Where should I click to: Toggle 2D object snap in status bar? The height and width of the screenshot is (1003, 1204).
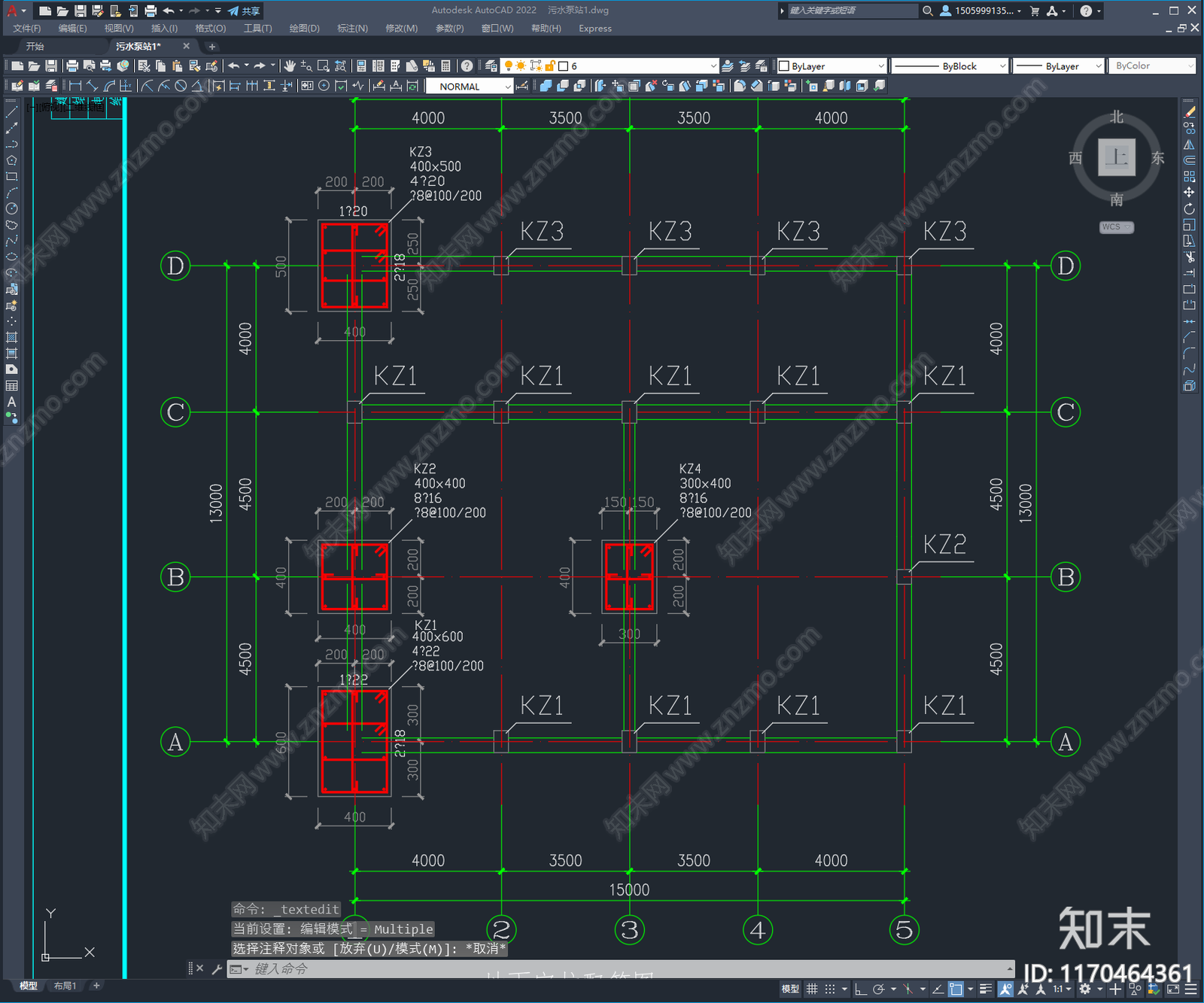[956, 989]
